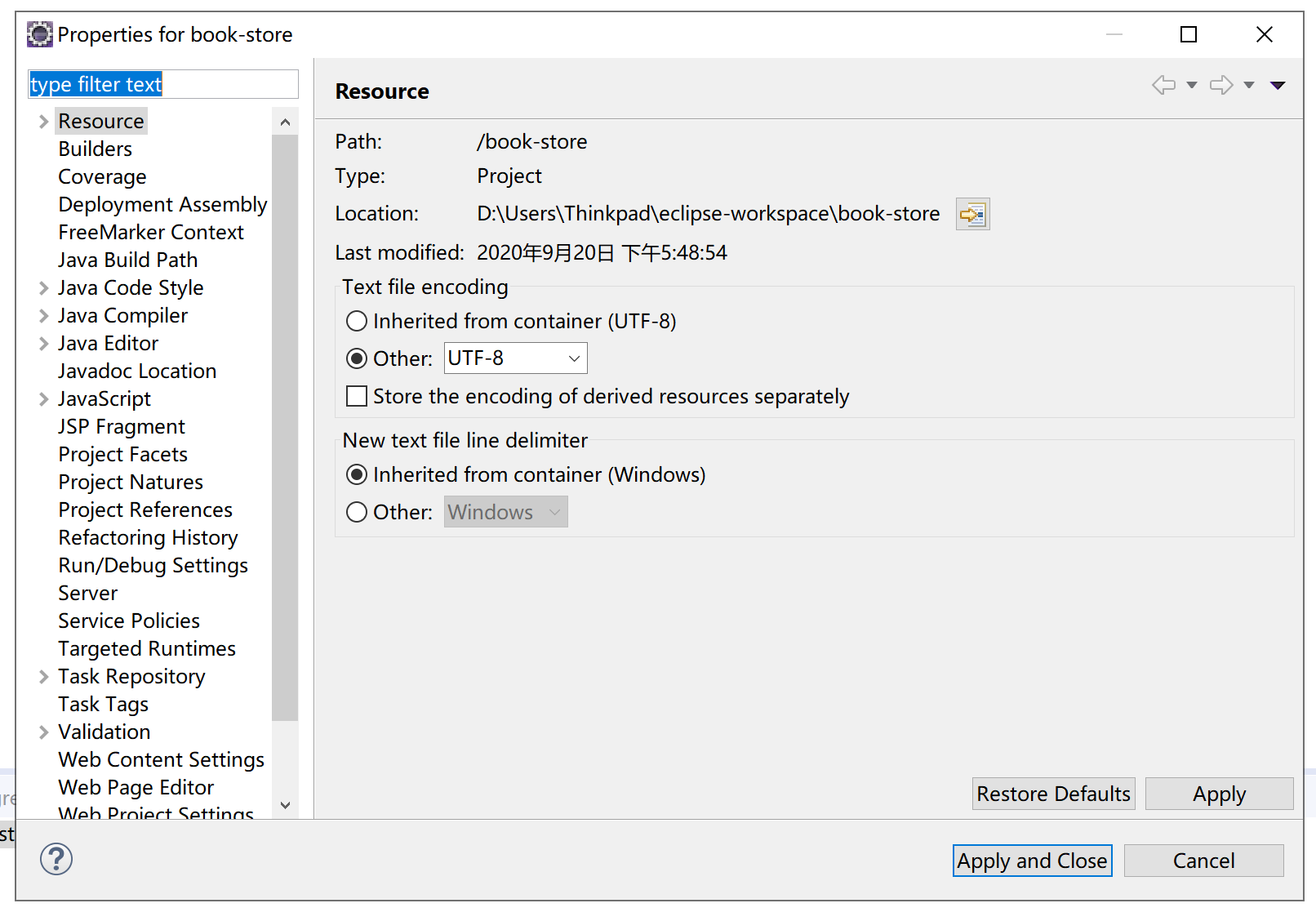1316x921 pixels.
Task: Click the Apply button
Action: (1220, 794)
